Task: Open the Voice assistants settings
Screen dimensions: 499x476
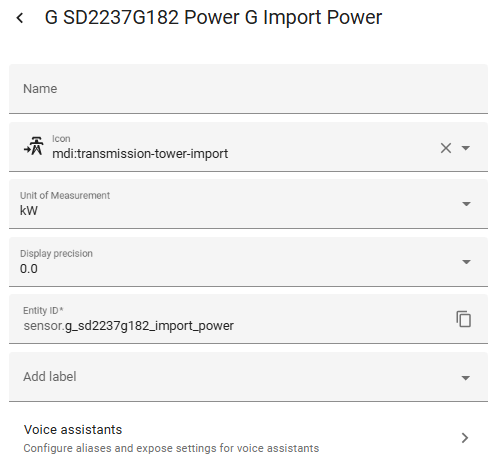Action: pos(248,438)
